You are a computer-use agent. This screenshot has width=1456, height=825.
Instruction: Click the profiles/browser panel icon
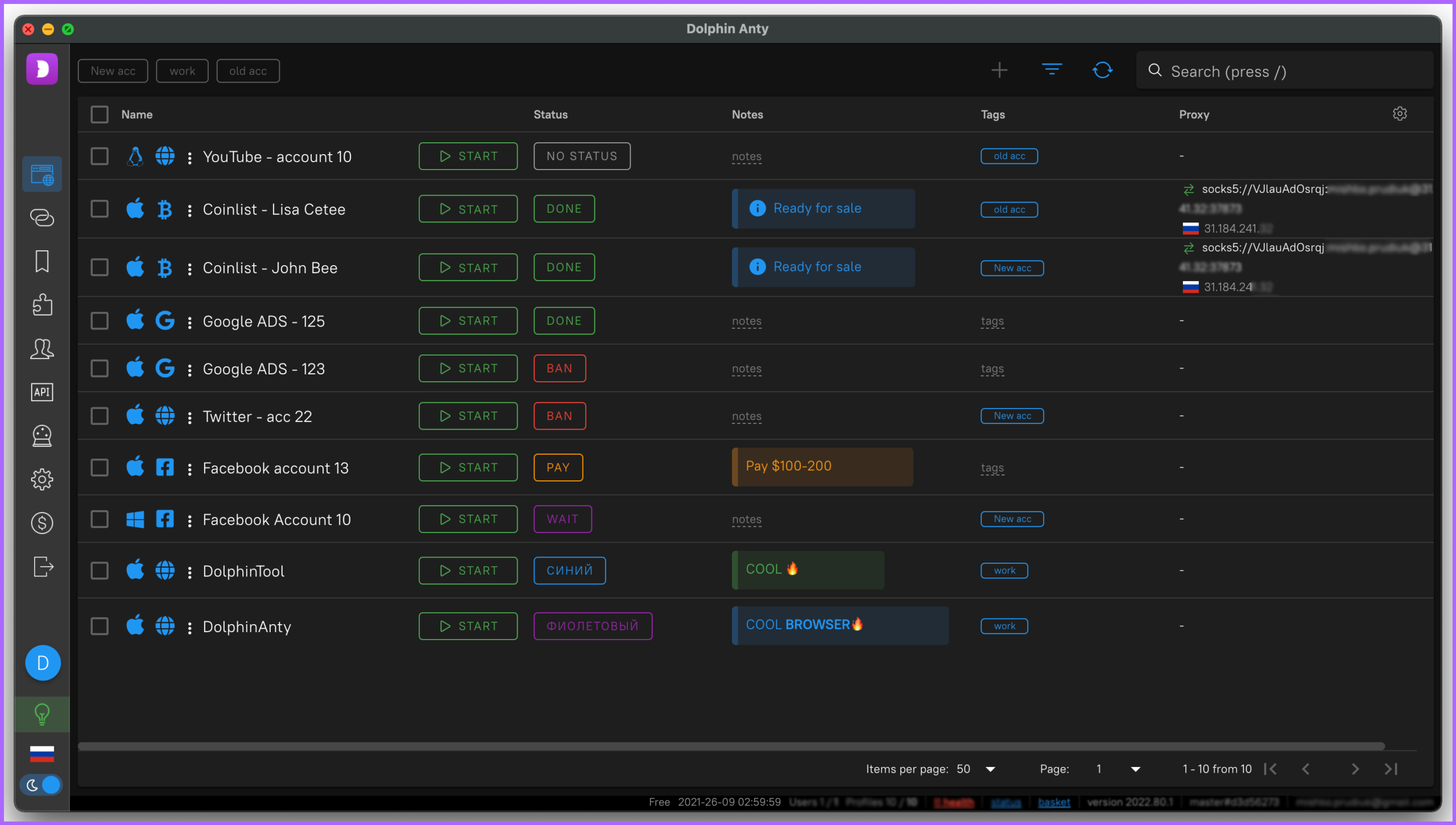(42, 174)
